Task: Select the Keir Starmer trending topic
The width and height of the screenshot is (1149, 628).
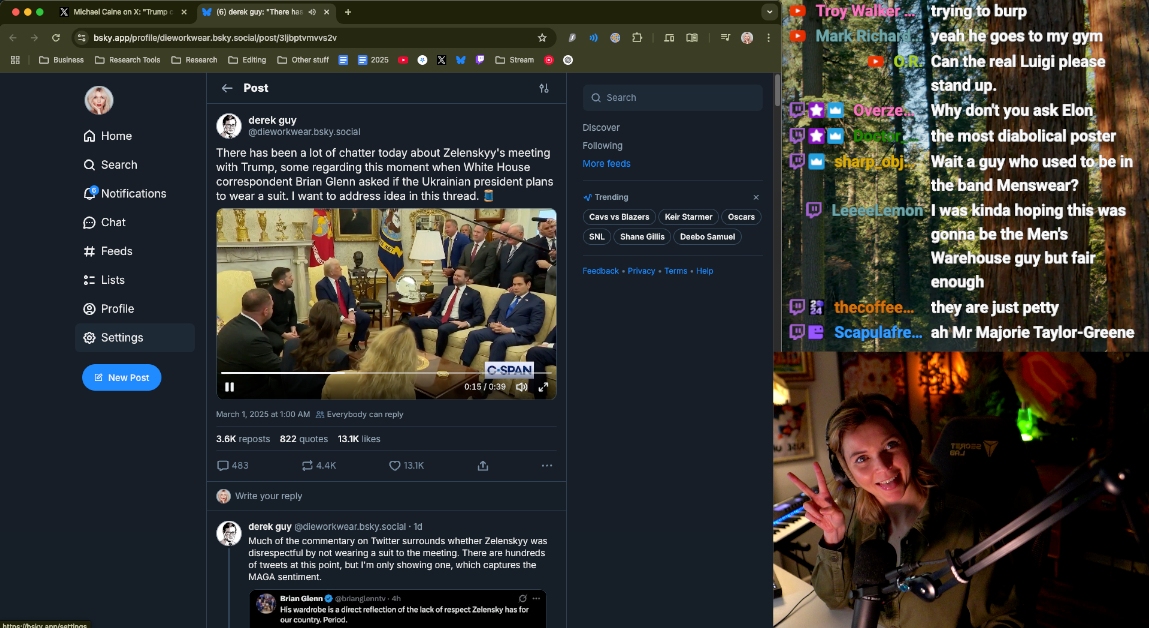Action: click(x=690, y=217)
